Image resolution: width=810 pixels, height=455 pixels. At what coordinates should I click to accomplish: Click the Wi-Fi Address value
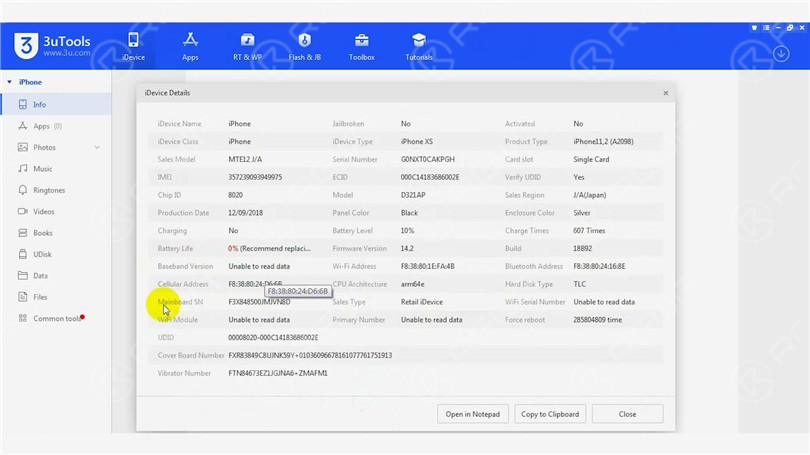[x=428, y=266]
